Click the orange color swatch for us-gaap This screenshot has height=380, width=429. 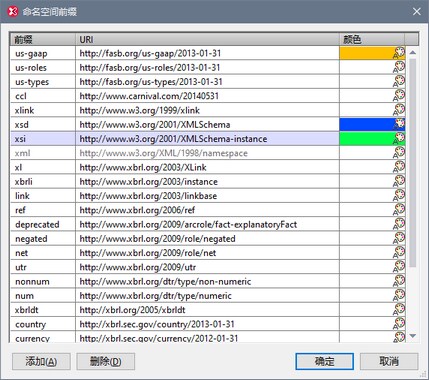click(x=366, y=53)
